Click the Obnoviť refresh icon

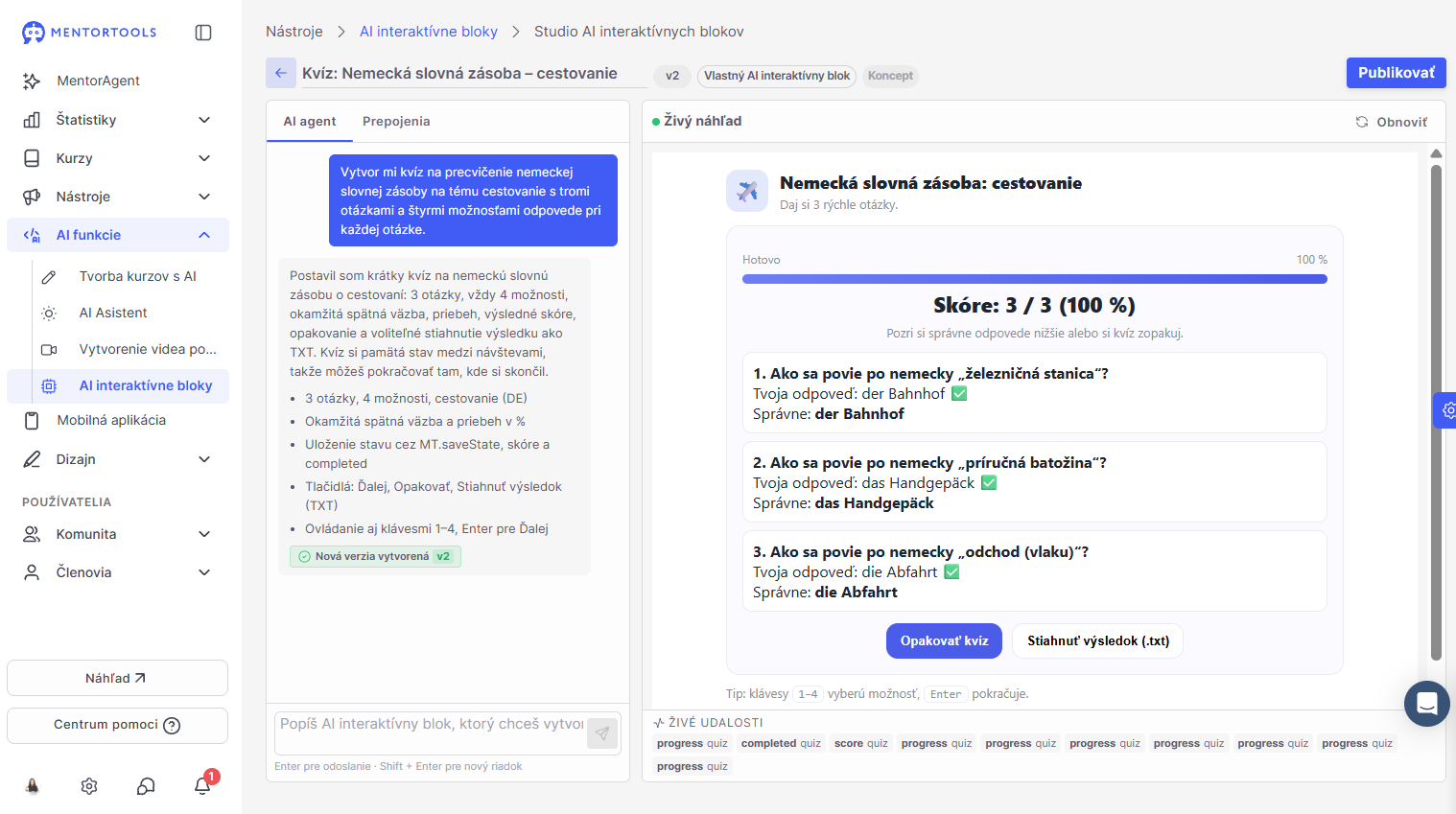coord(1362,122)
